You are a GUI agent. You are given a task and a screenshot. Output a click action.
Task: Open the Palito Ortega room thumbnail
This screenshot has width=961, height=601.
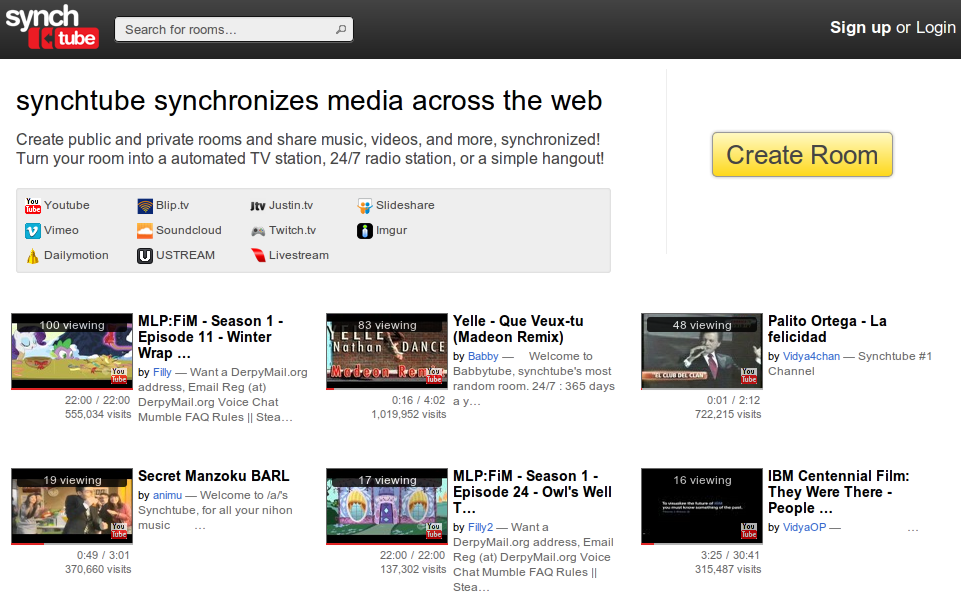[700, 351]
